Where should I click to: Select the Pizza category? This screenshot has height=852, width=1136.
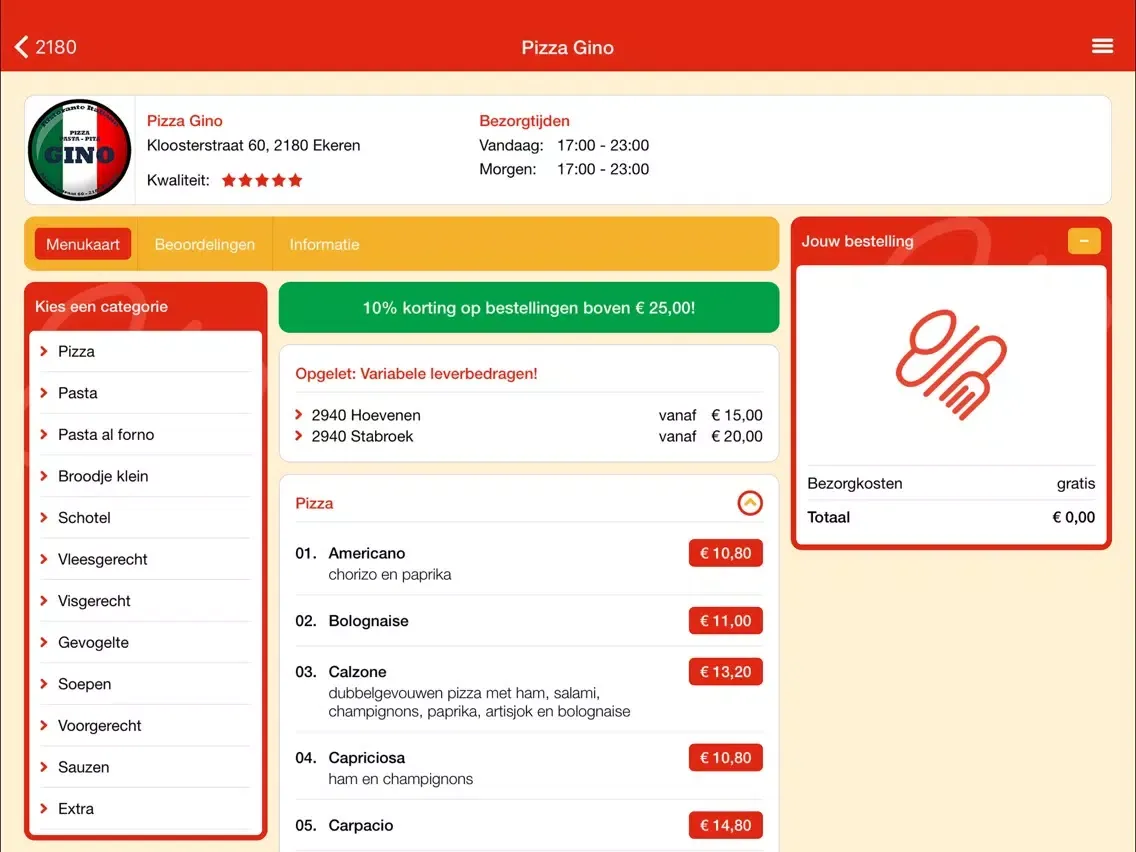(145, 351)
